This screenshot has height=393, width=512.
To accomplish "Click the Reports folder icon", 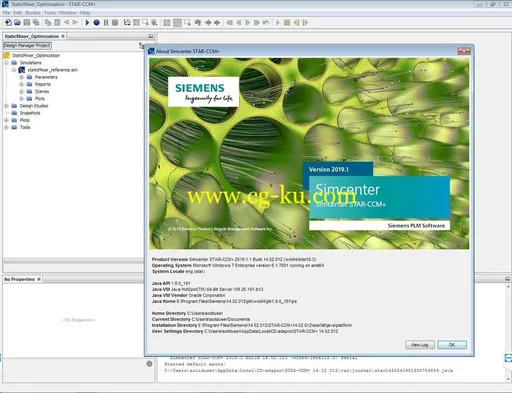I will point(29,84).
